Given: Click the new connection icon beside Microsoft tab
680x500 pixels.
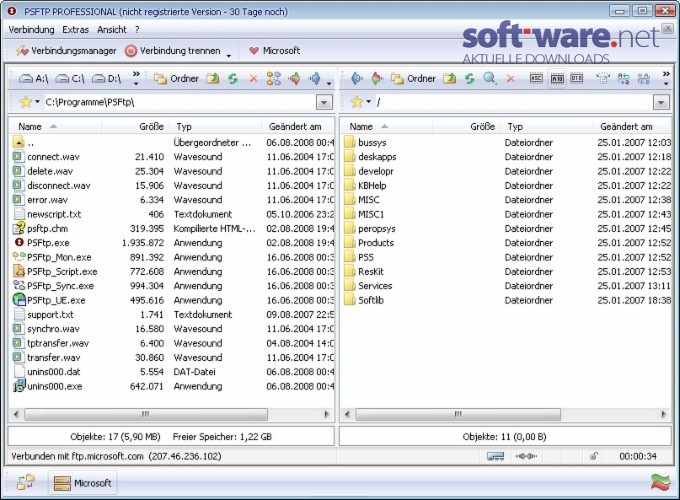Looking at the screenshot, I should tap(26, 482).
